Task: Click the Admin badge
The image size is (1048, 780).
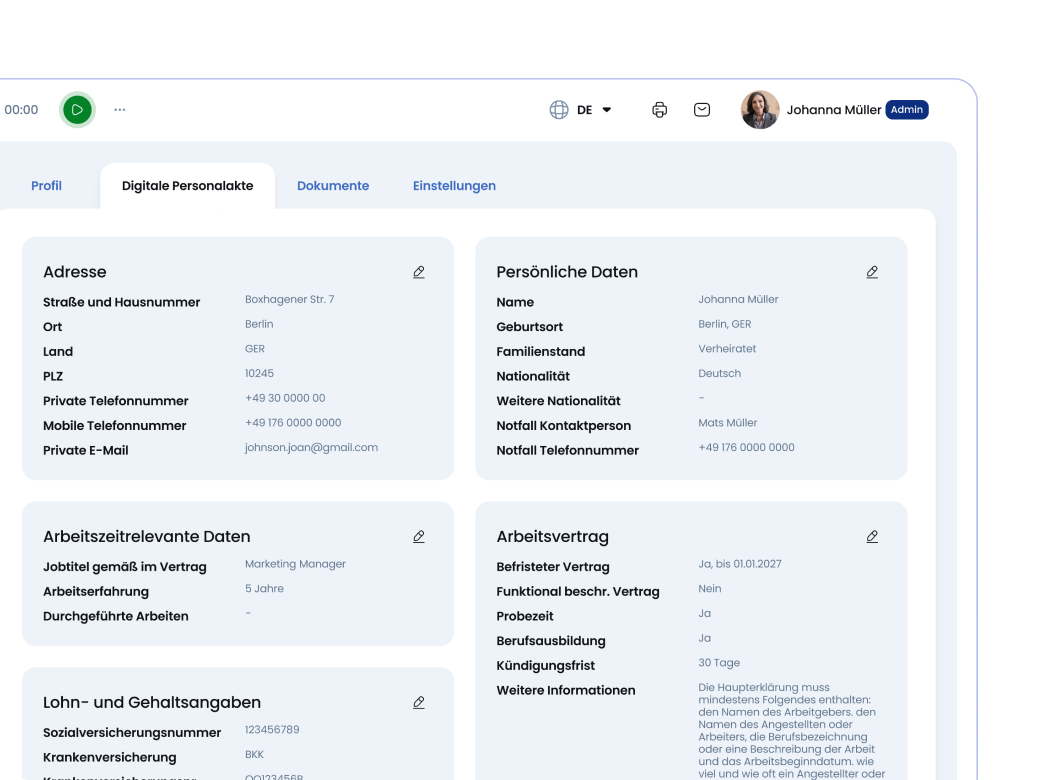Action: (906, 110)
